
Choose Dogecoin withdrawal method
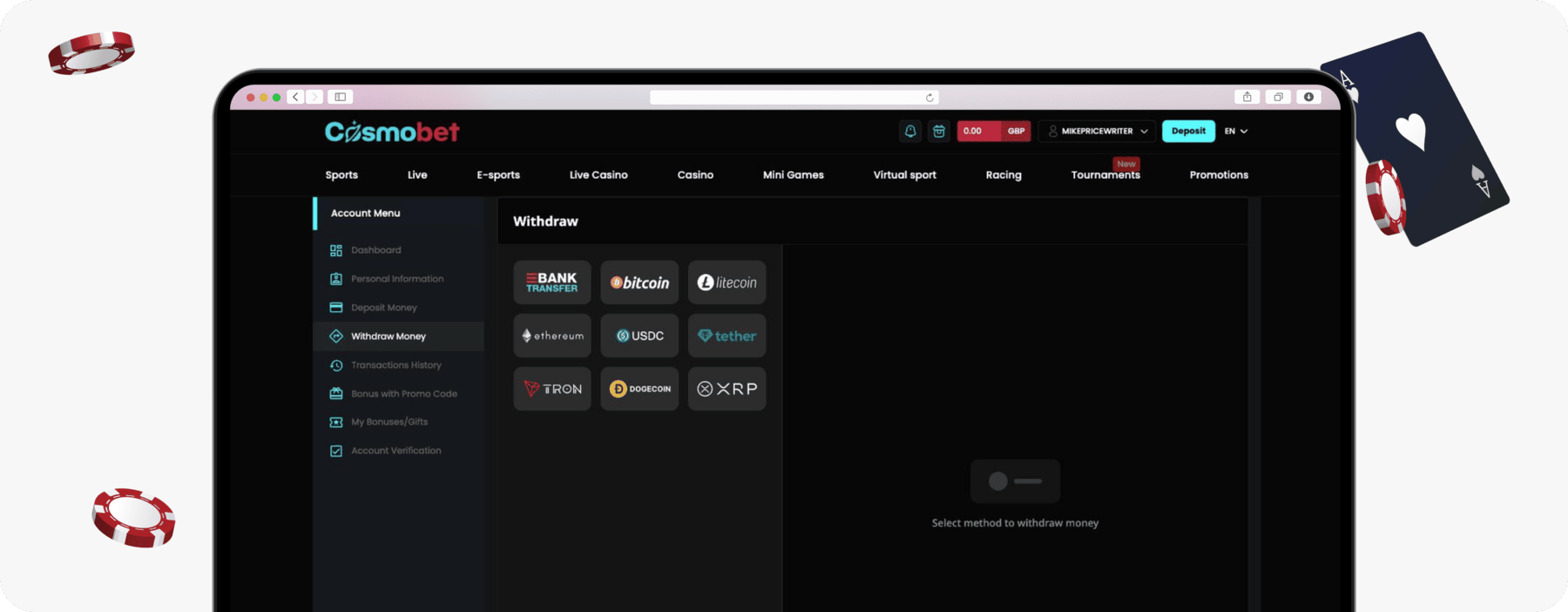pyautogui.click(x=639, y=389)
